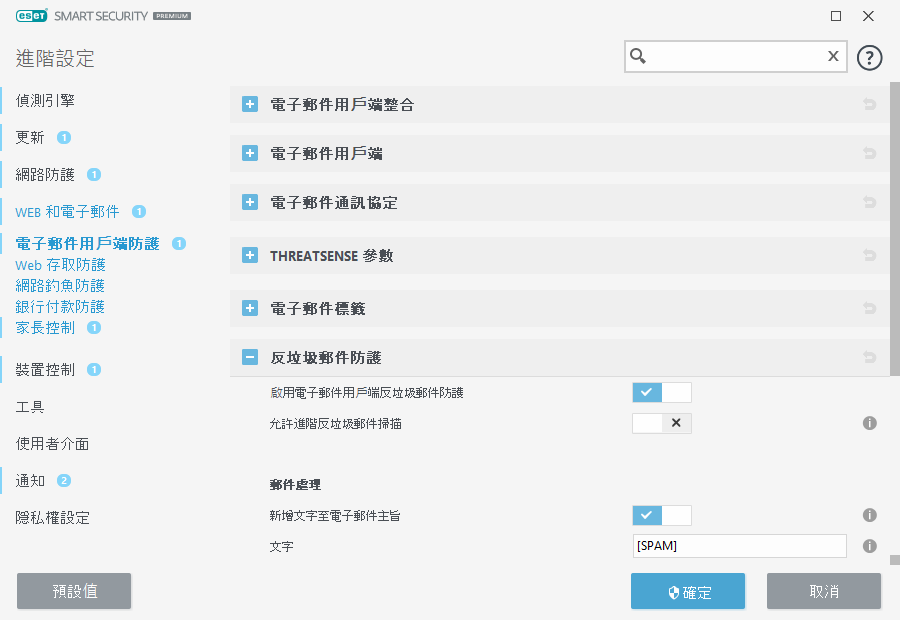Click info icon beside 允許進階反垃圾郵件掃描
Image resolution: width=900 pixels, height=620 pixels.
869,423
